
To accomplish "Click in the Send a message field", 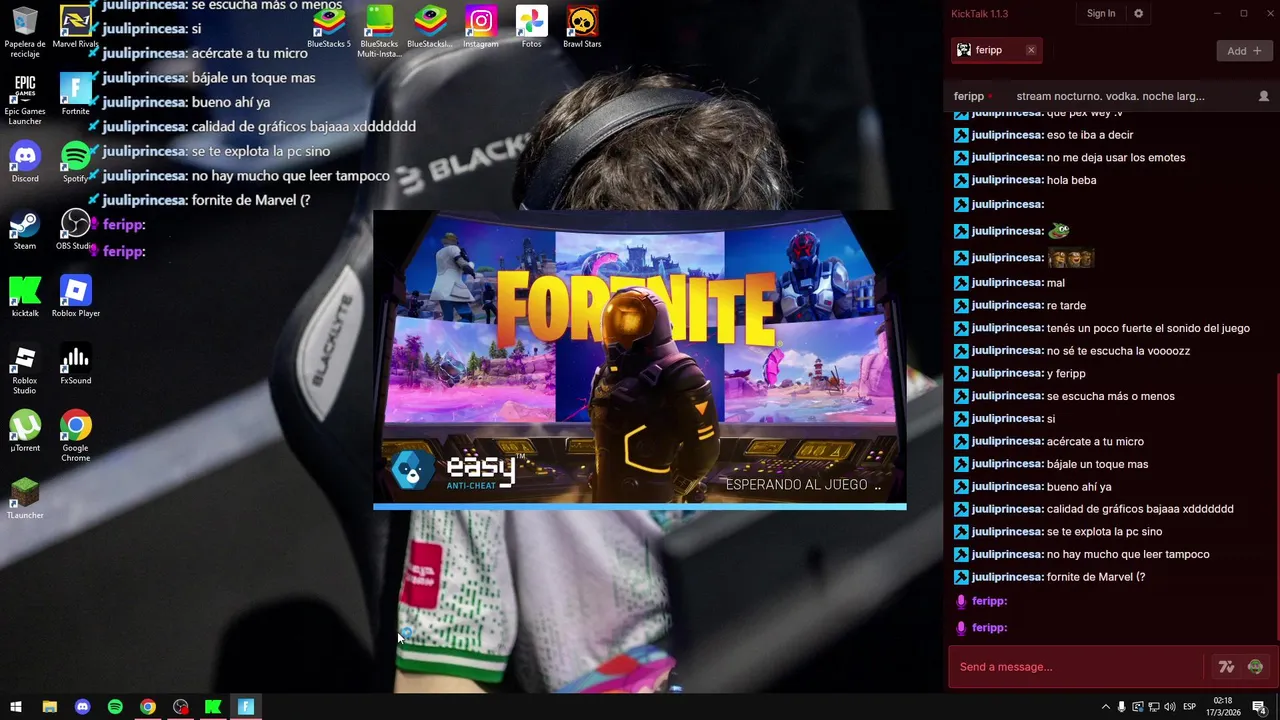I will (1076, 667).
